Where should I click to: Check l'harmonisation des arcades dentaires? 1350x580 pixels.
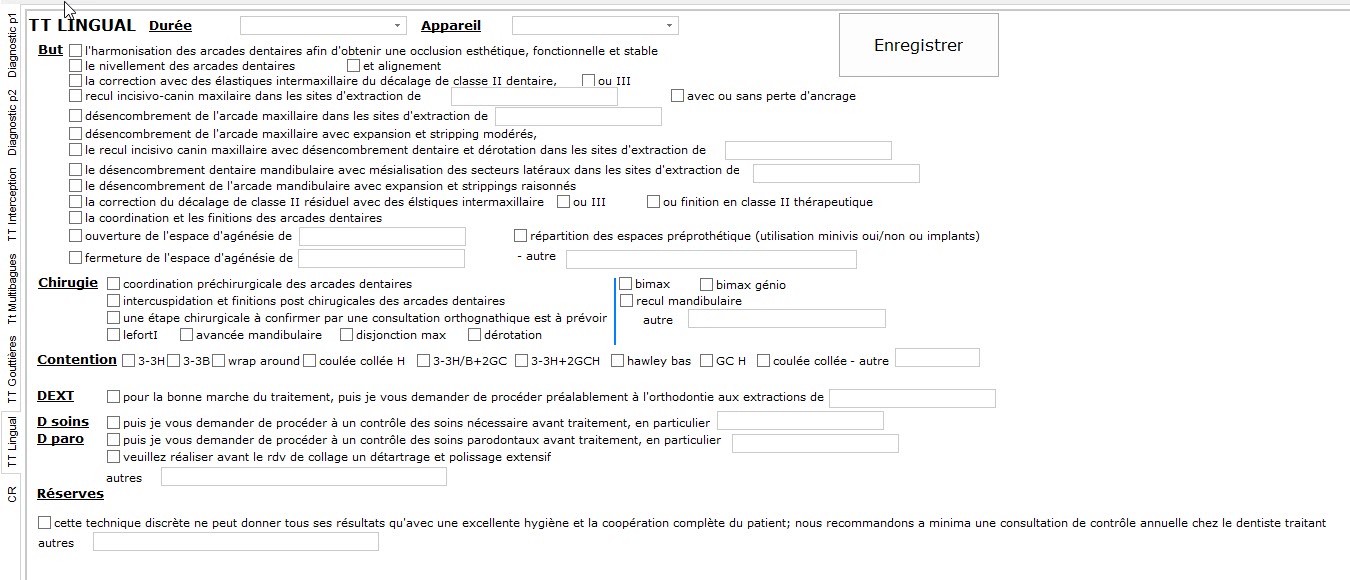pyautogui.click(x=76, y=49)
